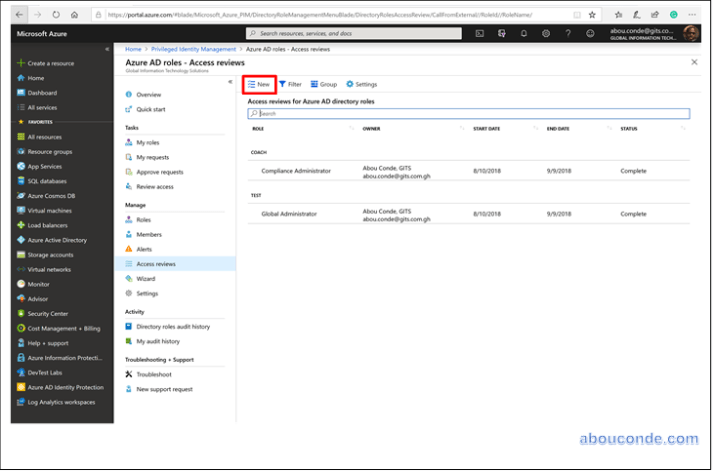Collapse the left Azure navigation sidebar
714x471 pixels.
click(107, 49)
